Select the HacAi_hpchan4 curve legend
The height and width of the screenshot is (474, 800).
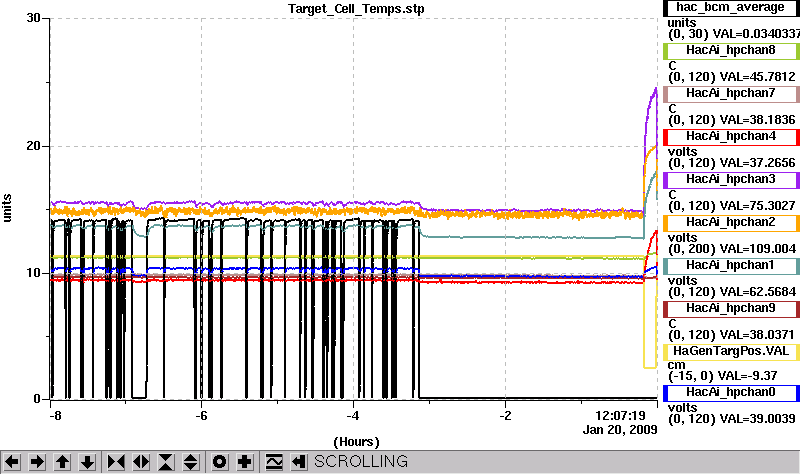coord(731,137)
